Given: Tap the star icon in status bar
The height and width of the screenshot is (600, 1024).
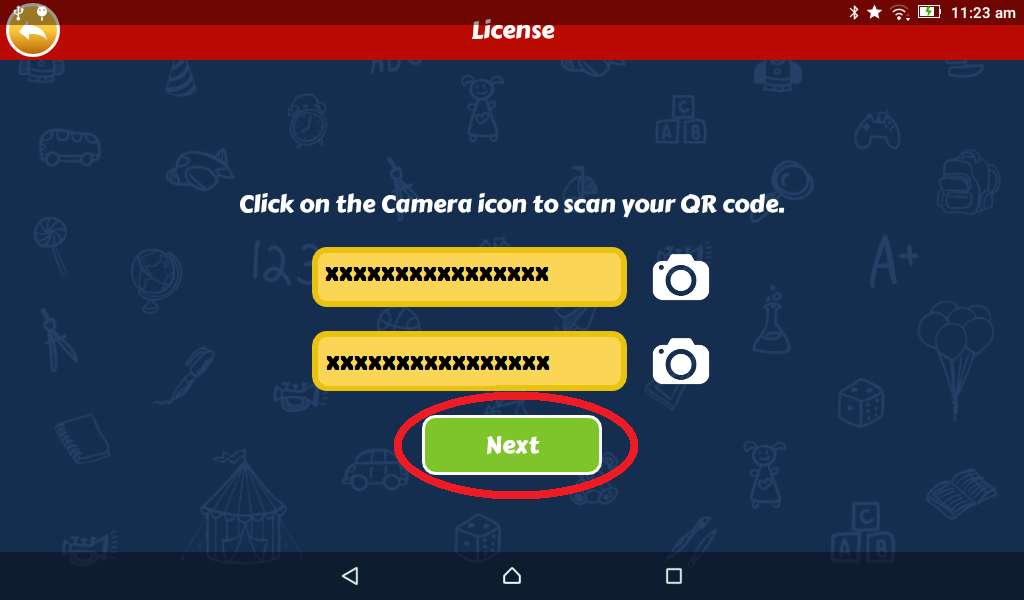Looking at the screenshot, I should (875, 12).
